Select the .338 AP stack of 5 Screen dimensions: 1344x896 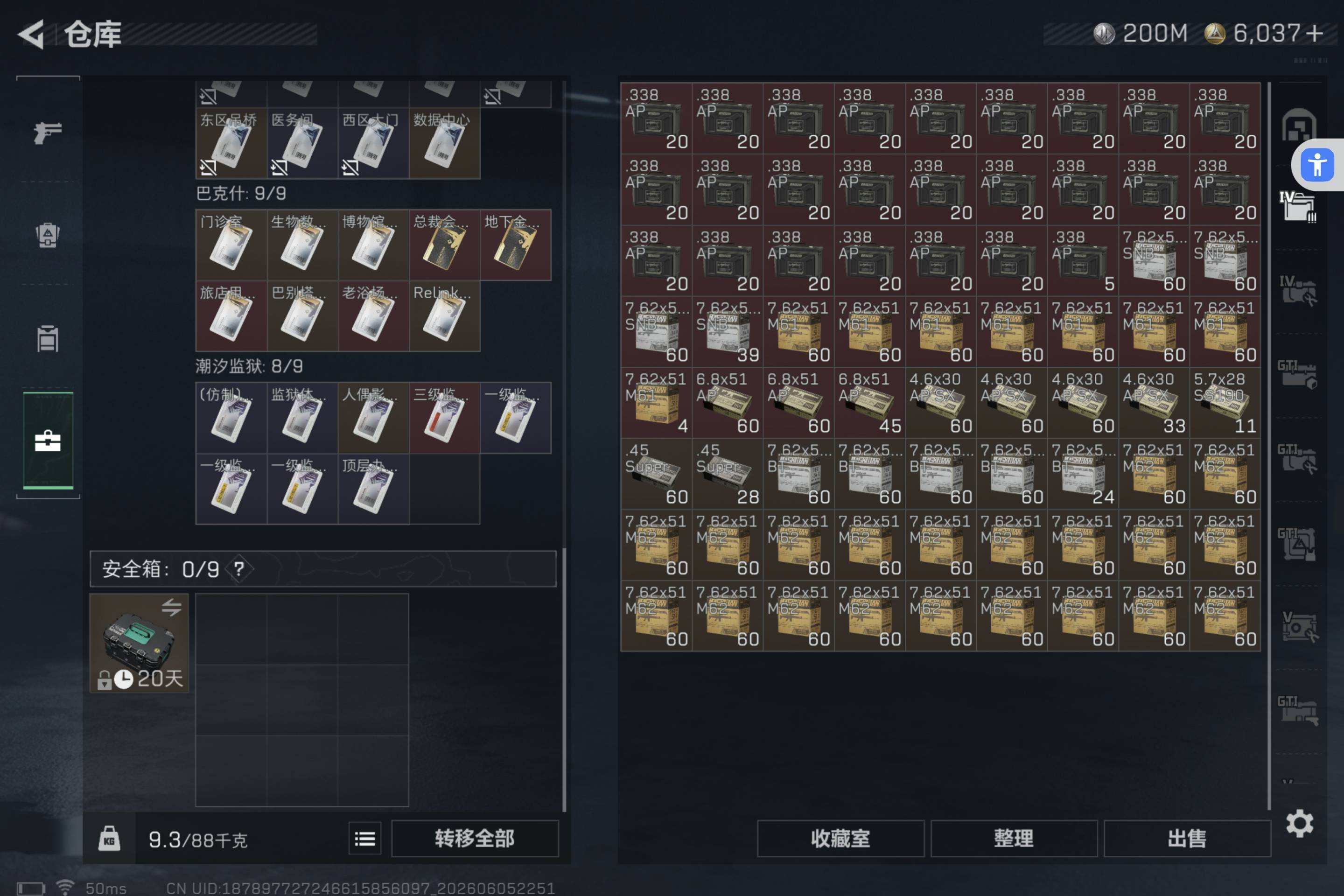click(x=1083, y=260)
